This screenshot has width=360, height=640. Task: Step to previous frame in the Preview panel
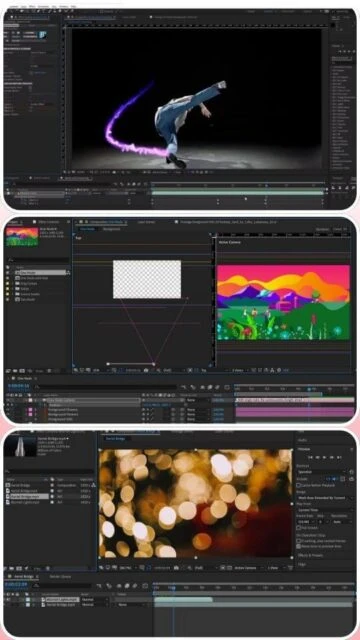coord(318,458)
